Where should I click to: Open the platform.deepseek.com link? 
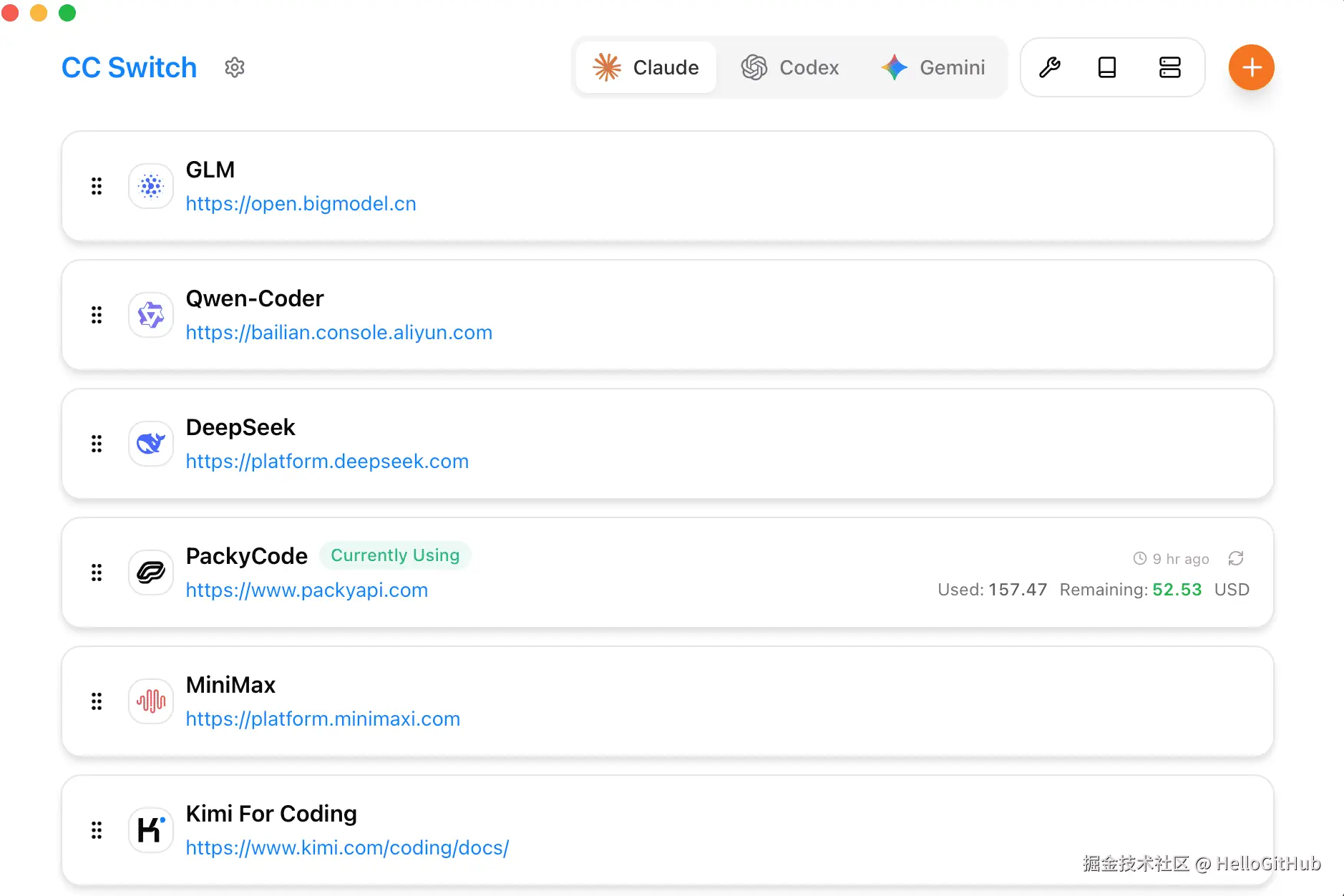point(327,462)
